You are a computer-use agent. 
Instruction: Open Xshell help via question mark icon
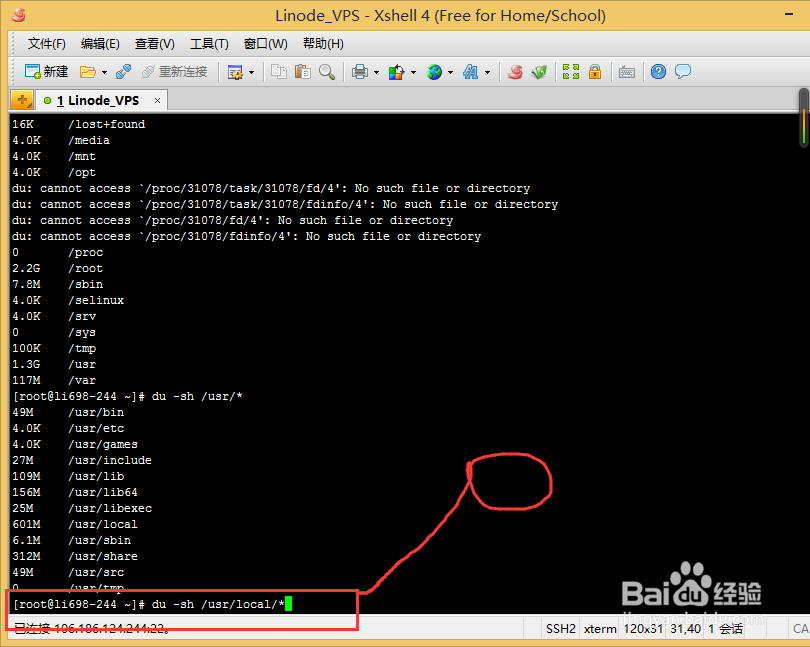[x=657, y=71]
